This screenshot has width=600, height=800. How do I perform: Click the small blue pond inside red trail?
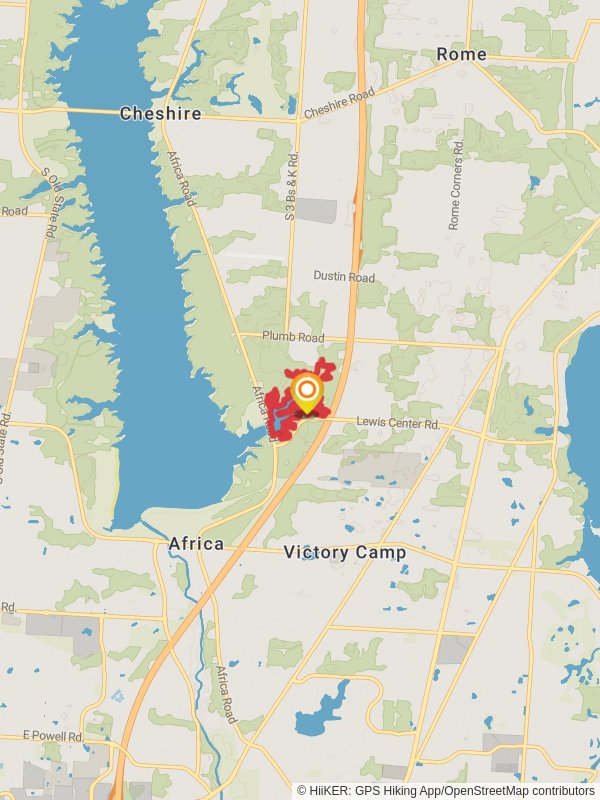[x=278, y=417]
